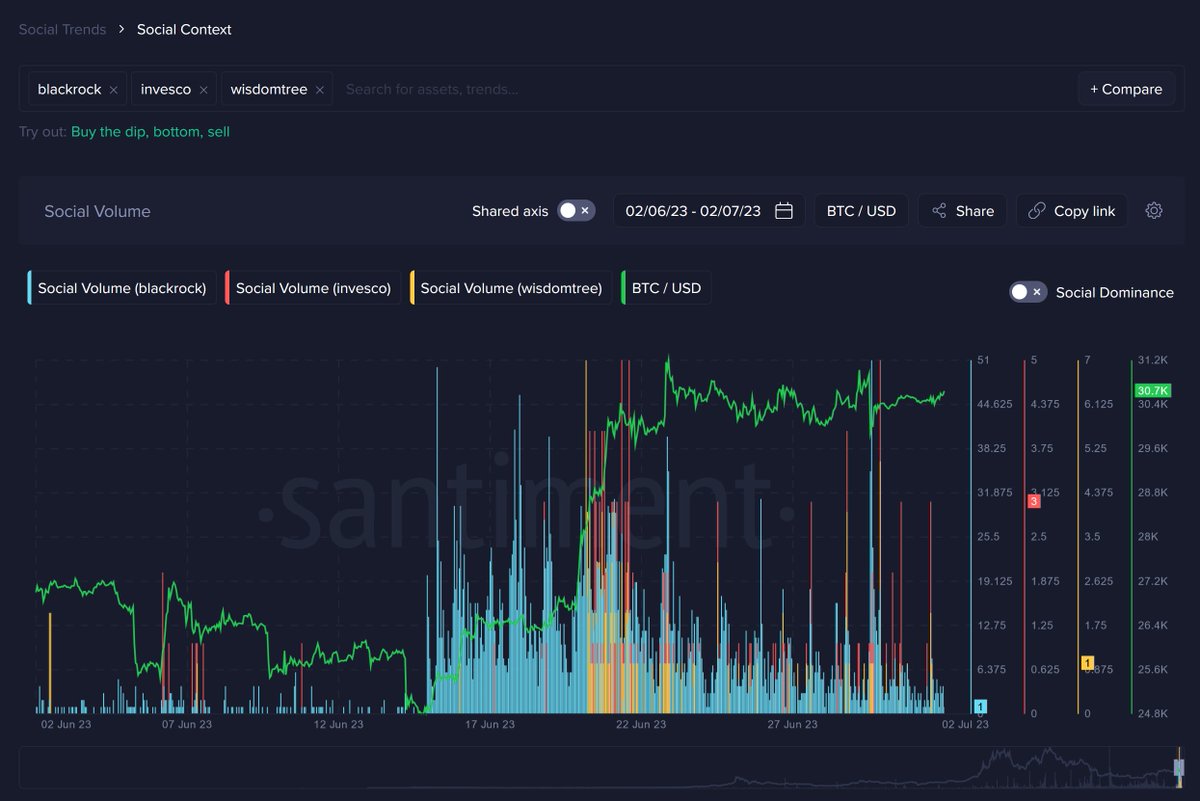Open the BTC / USD price selector
This screenshot has width=1200, height=801.
pyautogui.click(x=861, y=211)
